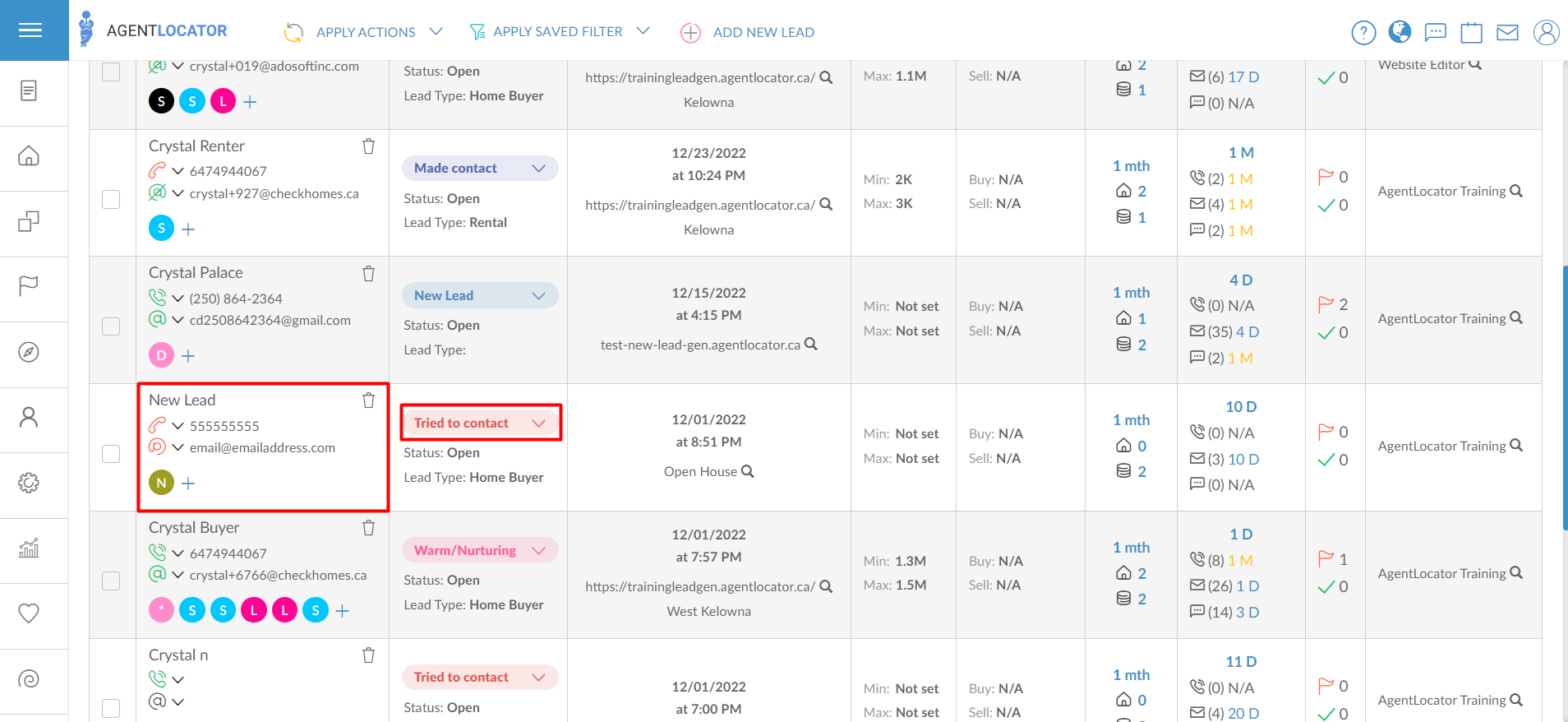Open Tried to contact dropdown for New Lead
The image size is (1568, 722).
(480, 423)
